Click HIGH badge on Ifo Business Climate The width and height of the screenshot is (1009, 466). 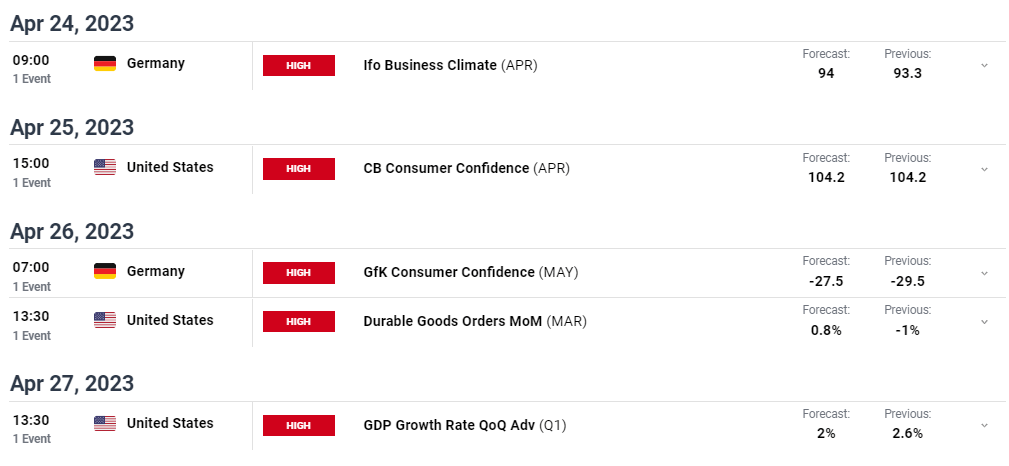point(299,66)
